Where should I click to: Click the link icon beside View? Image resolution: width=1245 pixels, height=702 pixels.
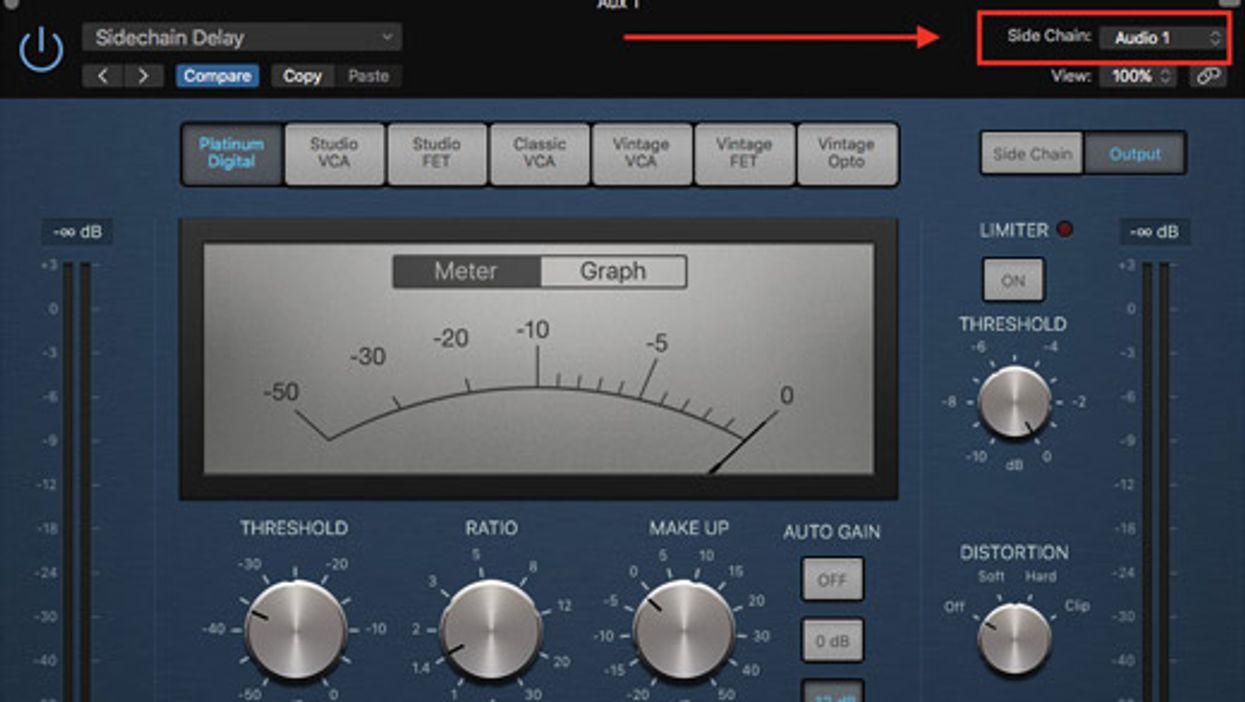pos(1208,76)
